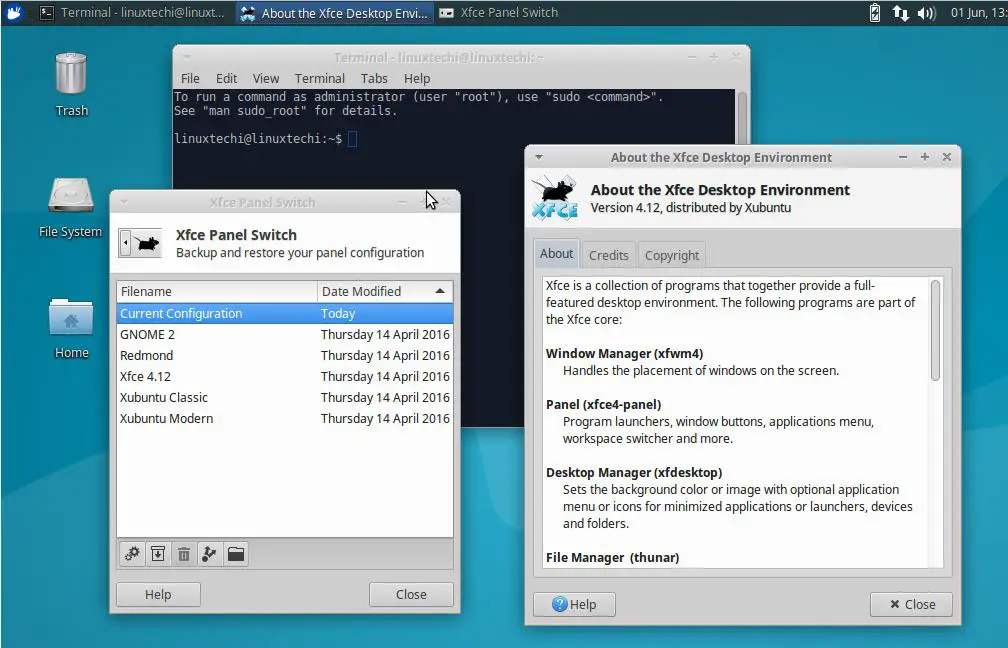Switch to the Credits tab
This screenshot has width=1008, height=648.
tap(609, 255)
